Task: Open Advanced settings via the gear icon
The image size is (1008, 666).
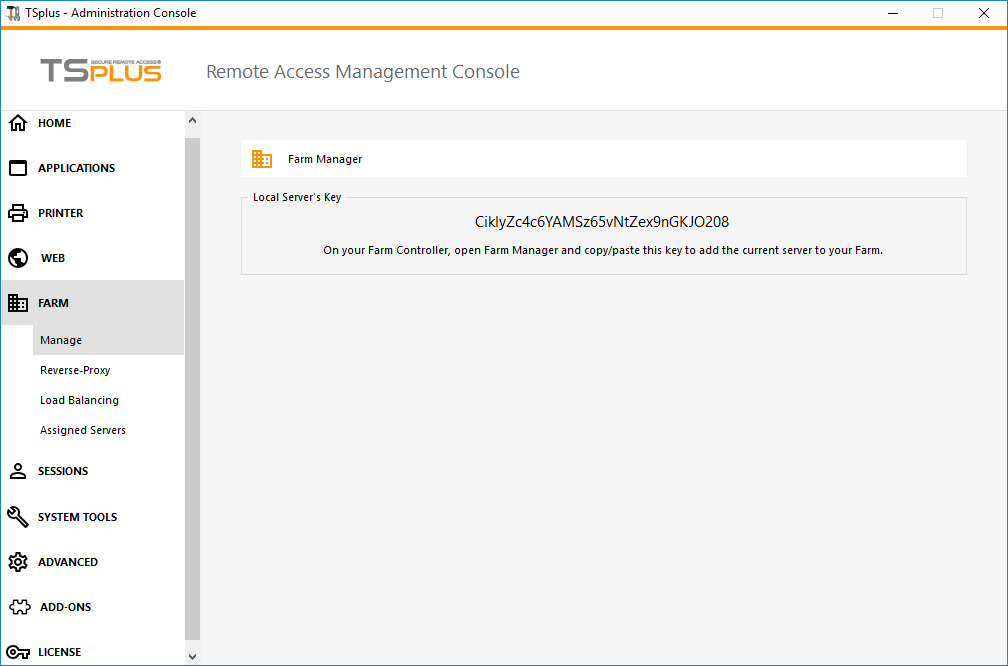Action: pos(17,561)
